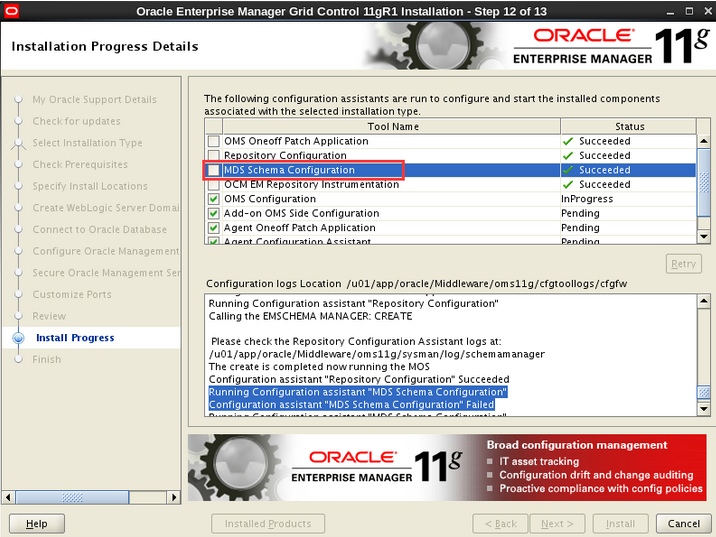Click the Install Progress step bullet icon
The height and width of the screenshot is (537, 716).
19,338
